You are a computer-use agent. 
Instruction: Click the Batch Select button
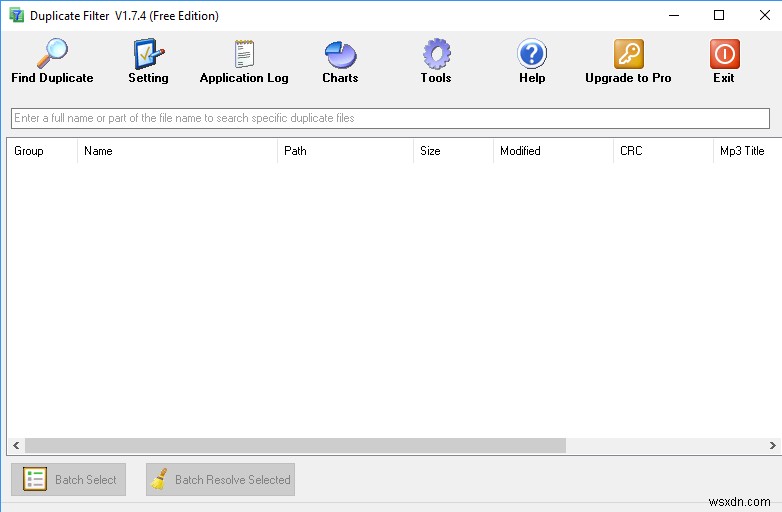(68, 479)
